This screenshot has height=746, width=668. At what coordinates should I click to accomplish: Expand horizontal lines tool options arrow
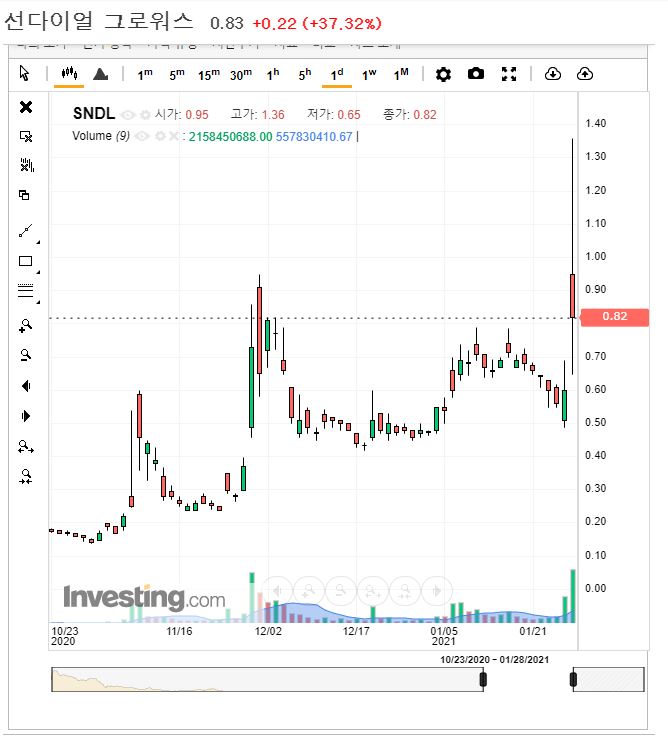click(x=38, y=302)
